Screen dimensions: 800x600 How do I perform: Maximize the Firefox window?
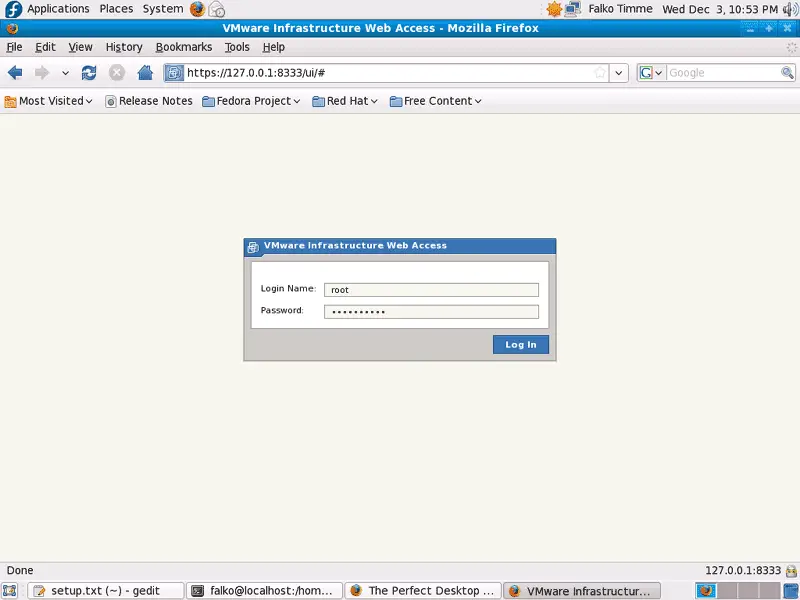(769, 28)
